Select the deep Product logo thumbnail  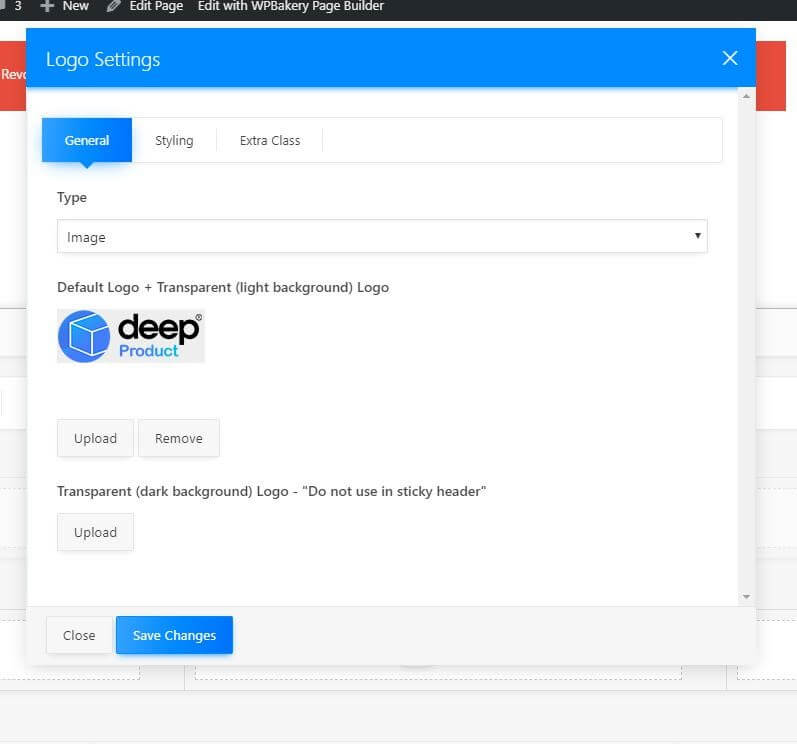tap(131, 336)
